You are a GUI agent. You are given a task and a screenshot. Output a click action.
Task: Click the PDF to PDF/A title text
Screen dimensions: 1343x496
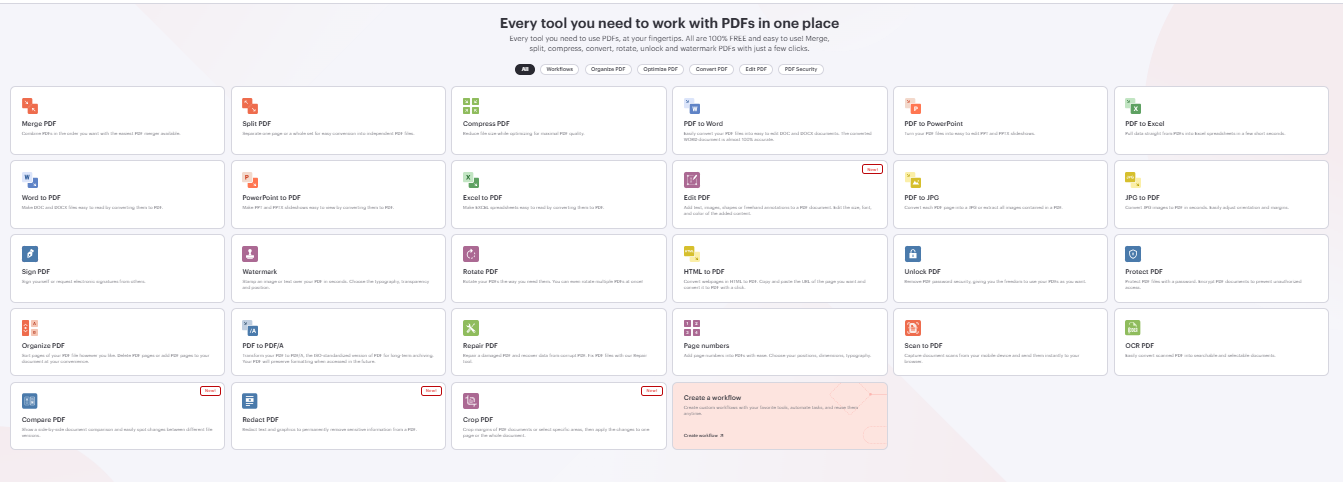click(264, 345)
